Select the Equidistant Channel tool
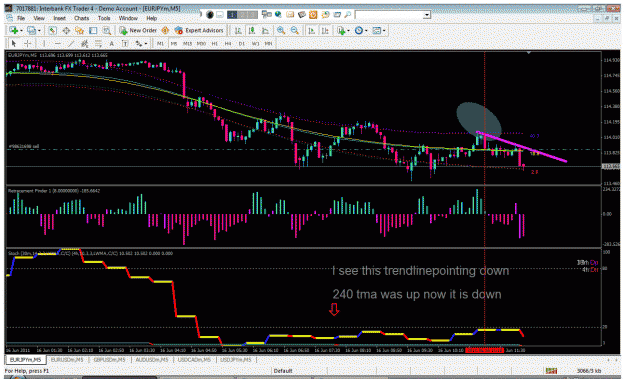This screenshot has height=379, width=625. (85, 43)
